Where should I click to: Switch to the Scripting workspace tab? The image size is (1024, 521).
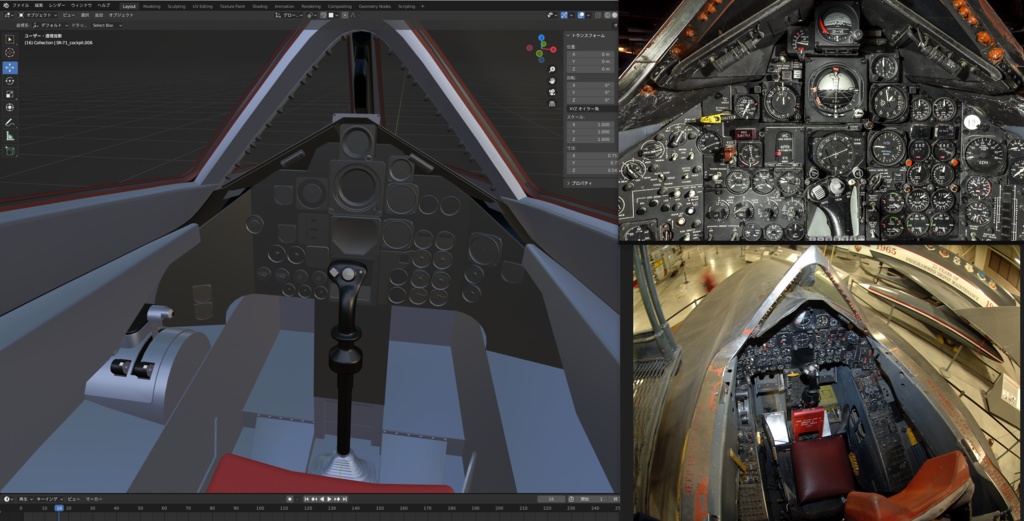pyautogui.click(x=406, y=7)
